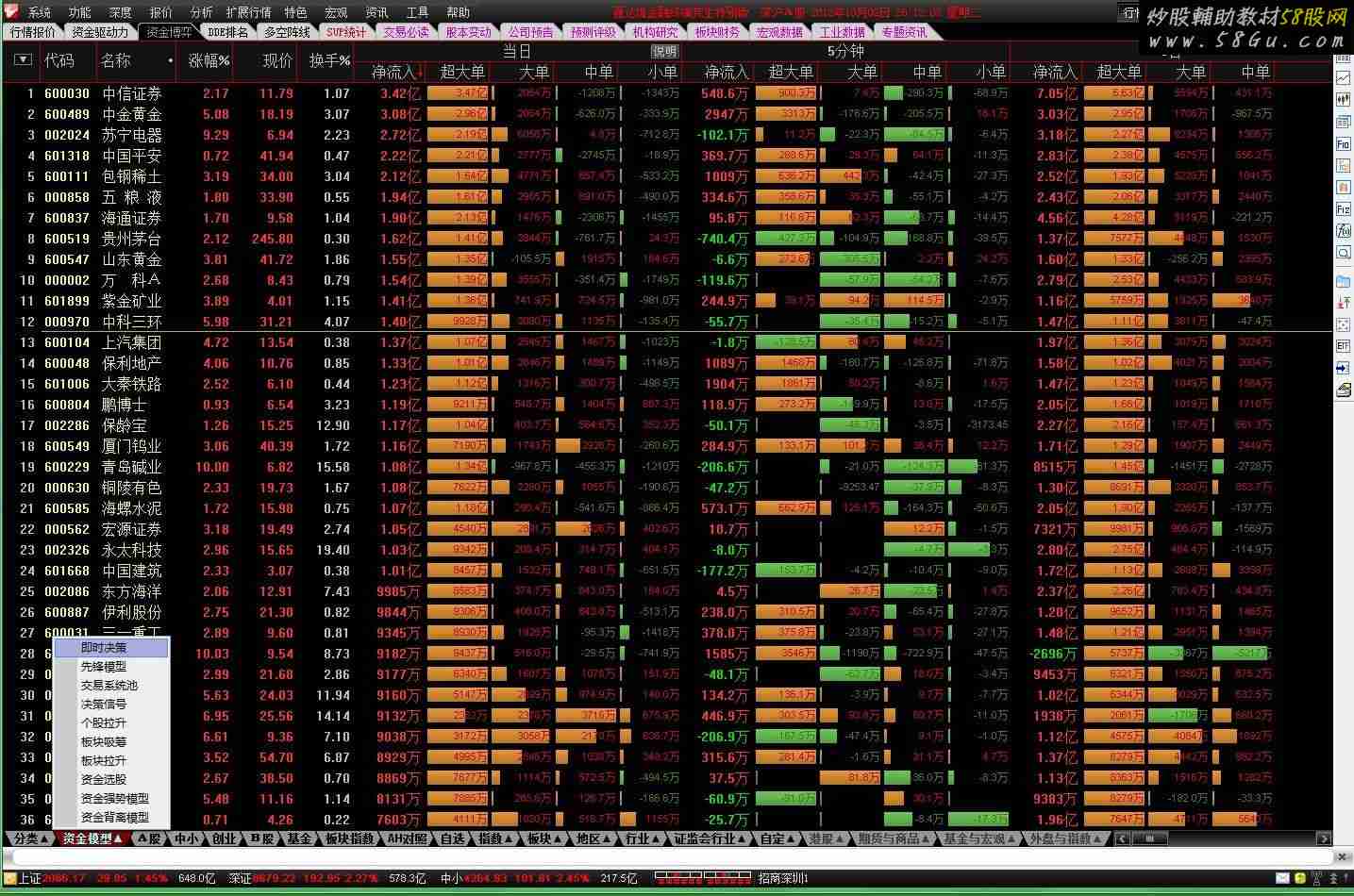Image resolution: width=1354 pixels, height=896 pixels.
Task: Sort by the 换手% column header
Action: (x=329, y=60)
